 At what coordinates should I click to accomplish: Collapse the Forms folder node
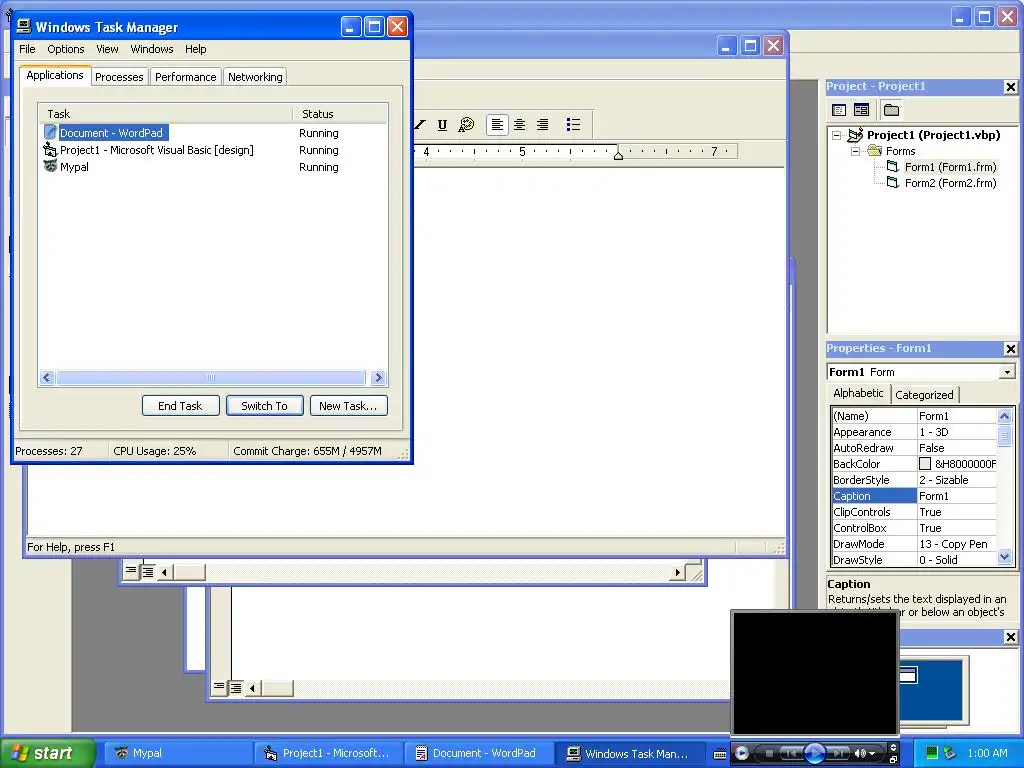click(856, 151)
